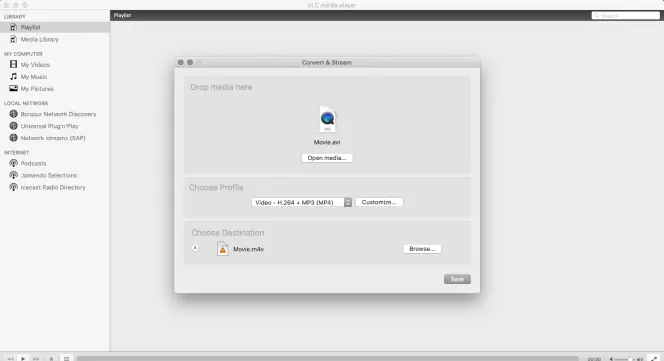The width and height of the screenshot is (664, 361).
Task: Click the Icecast Radio Directory icon
Action: tap(14, 187)
